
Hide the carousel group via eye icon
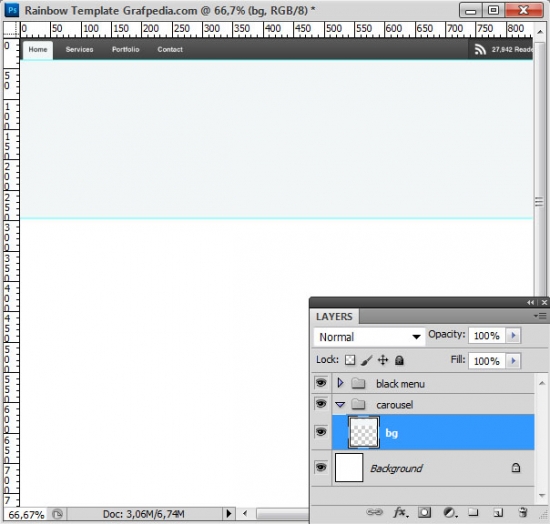coord(321,404)
